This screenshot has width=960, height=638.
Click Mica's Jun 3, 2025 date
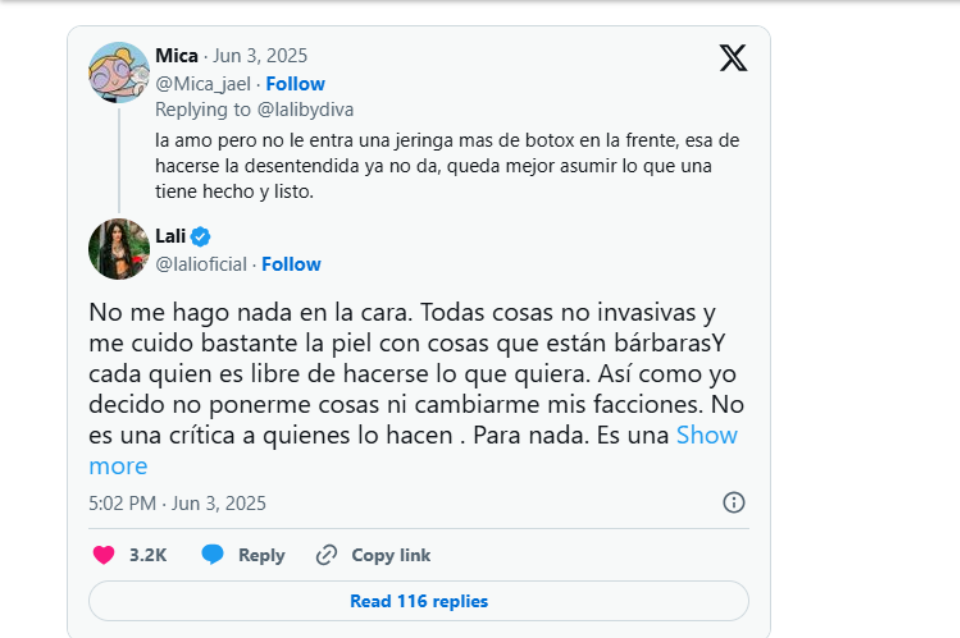coord(260,56)
